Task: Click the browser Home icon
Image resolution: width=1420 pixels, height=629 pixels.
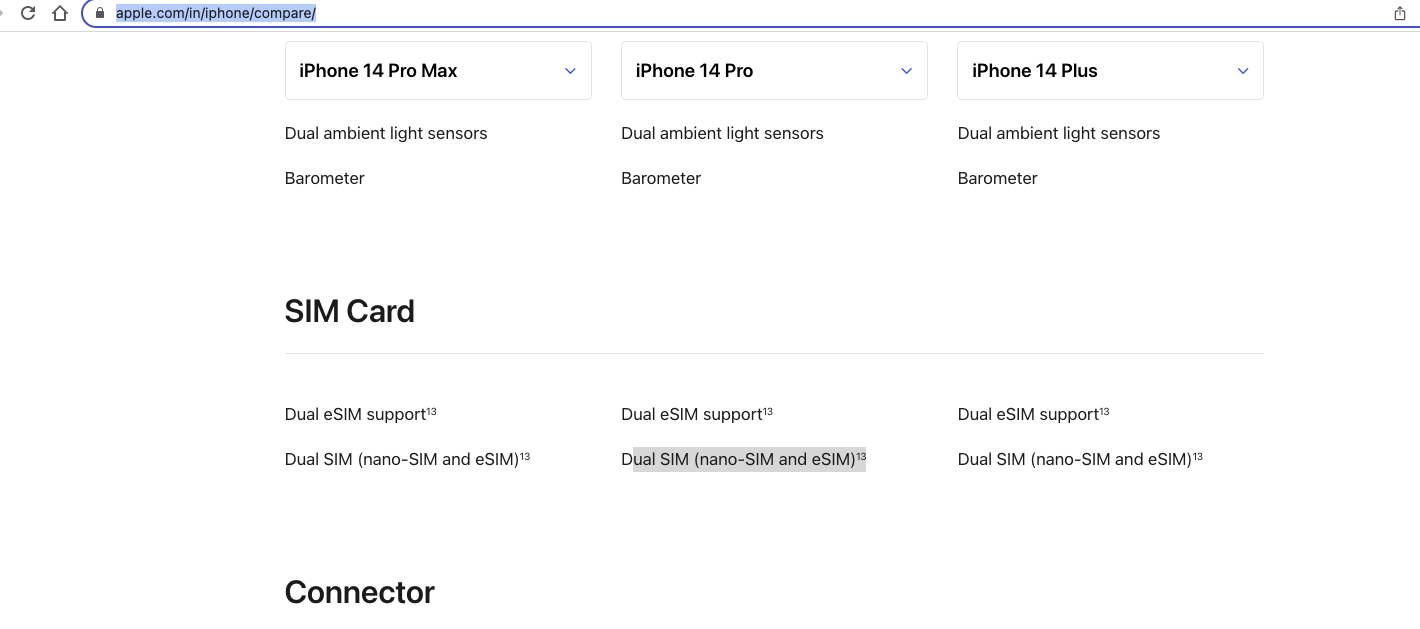Action: pos(60,13)
